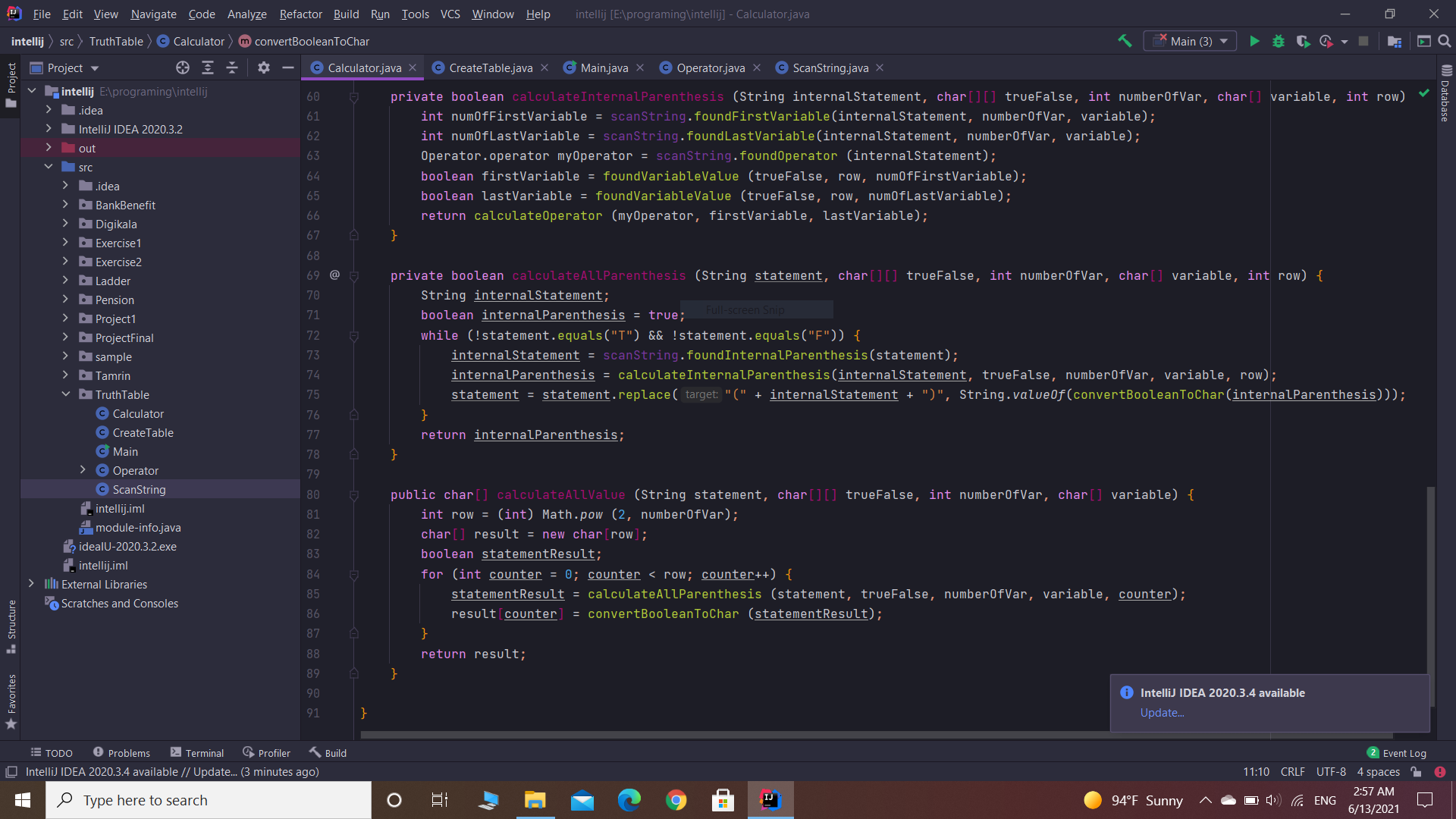Toggle fold marker at line 72 while loop
This screenshot has width=1456, height=819.
click(354, 335)
